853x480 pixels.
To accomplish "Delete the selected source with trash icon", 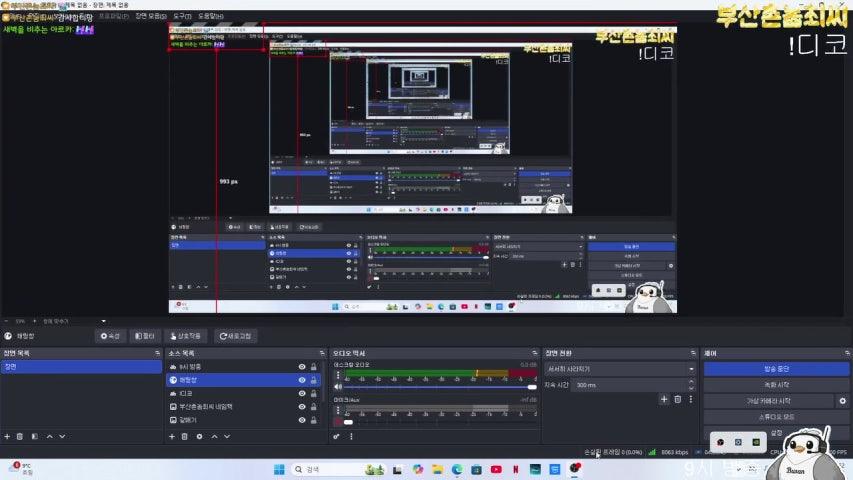I will [x=185, y=436].
